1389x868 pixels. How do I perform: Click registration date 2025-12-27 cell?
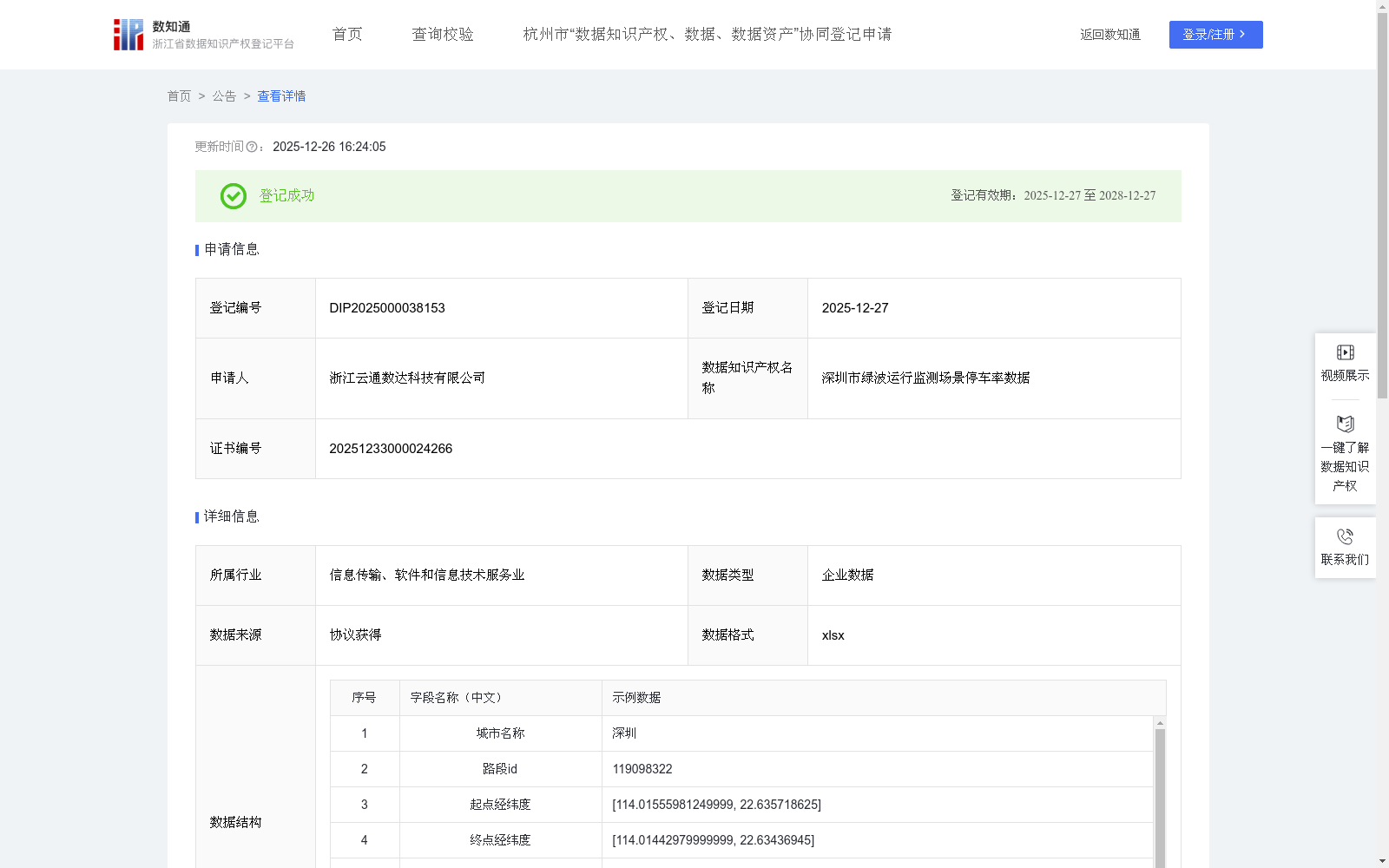994,308
